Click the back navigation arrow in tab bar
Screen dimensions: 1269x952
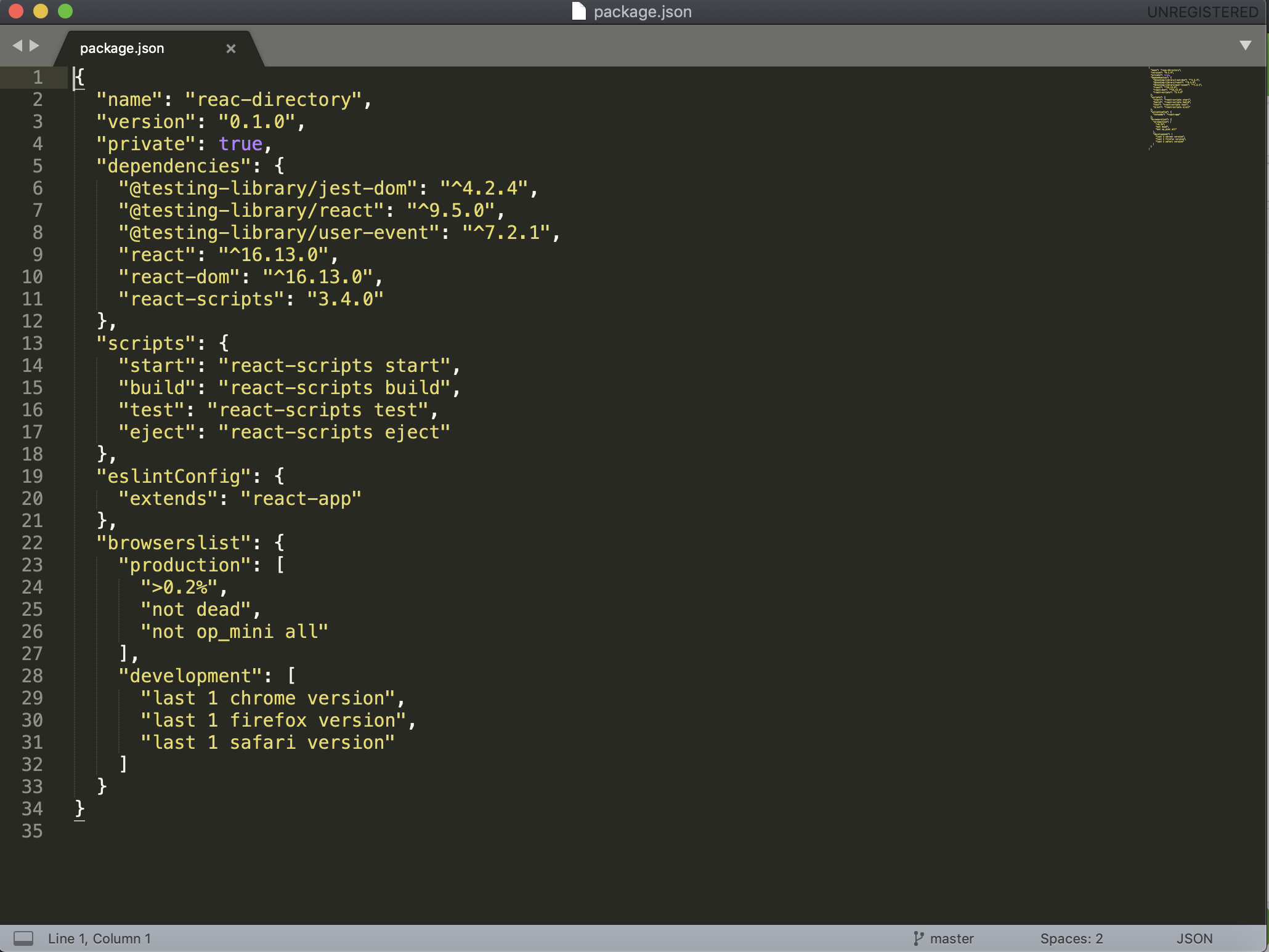[17, 46]
